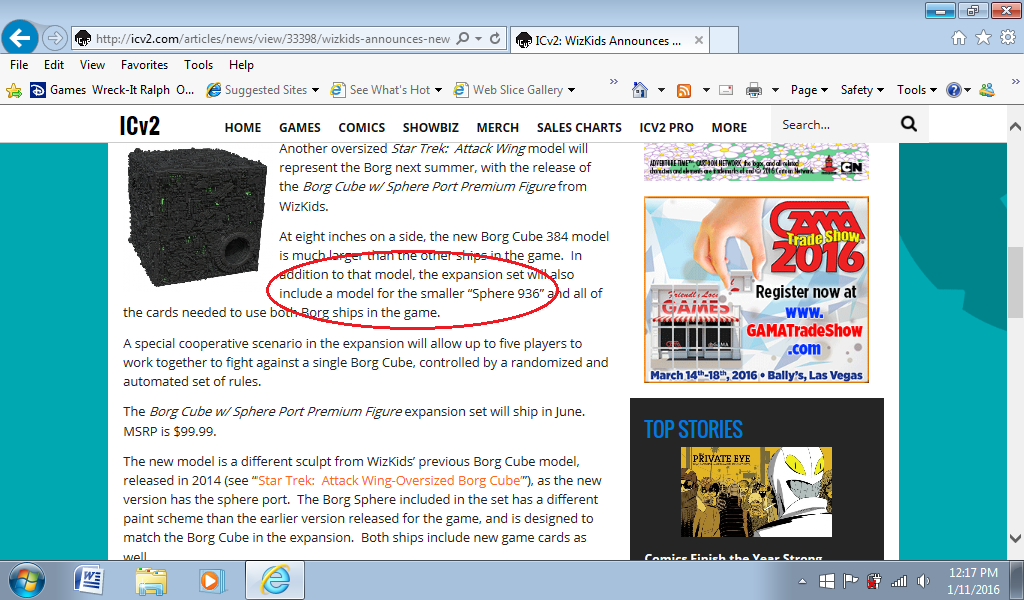Show more Favorites bar items chevron

(613, 82)
